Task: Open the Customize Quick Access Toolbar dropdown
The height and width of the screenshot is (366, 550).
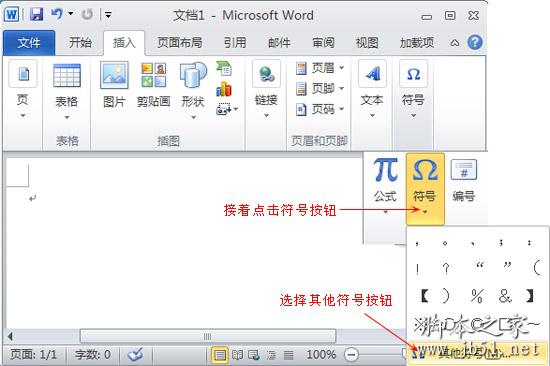Action: coord(108,15)
